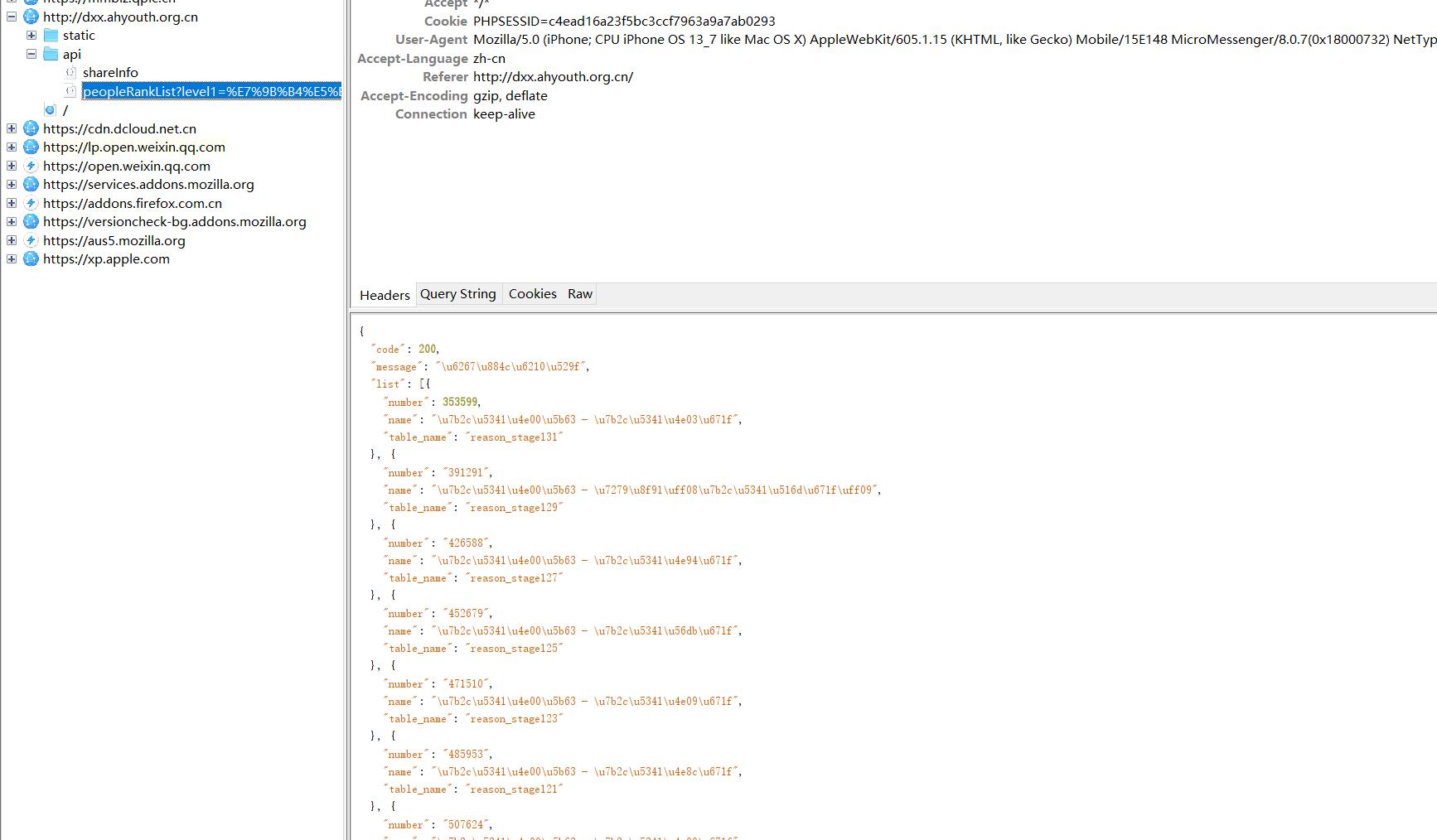Screen dimensions: 1437x840
Task: Click table_name value reason_stage129
Action: tap(514, 507)
